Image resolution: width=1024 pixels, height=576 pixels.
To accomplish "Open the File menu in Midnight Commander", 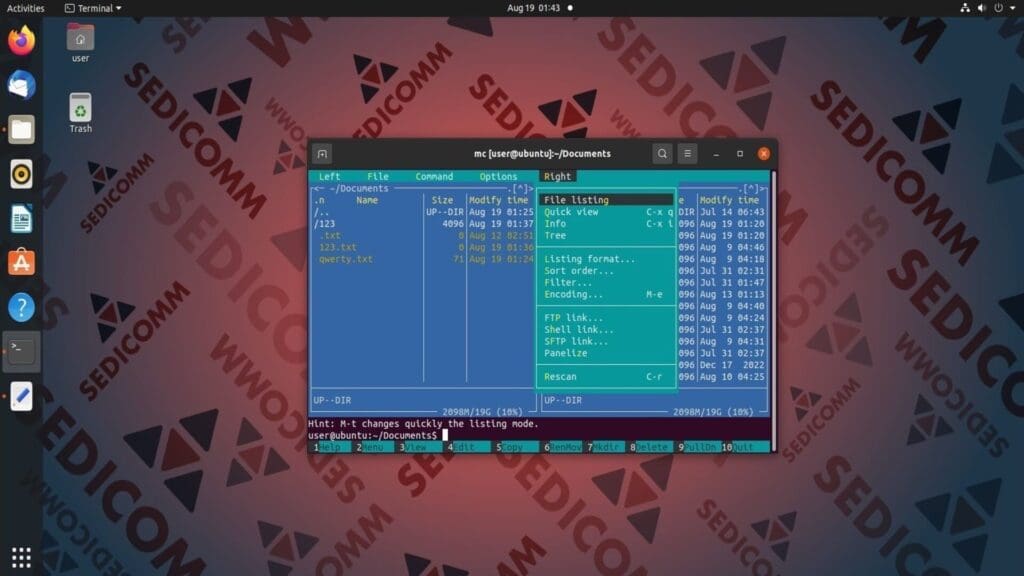I will coord(377,176).
